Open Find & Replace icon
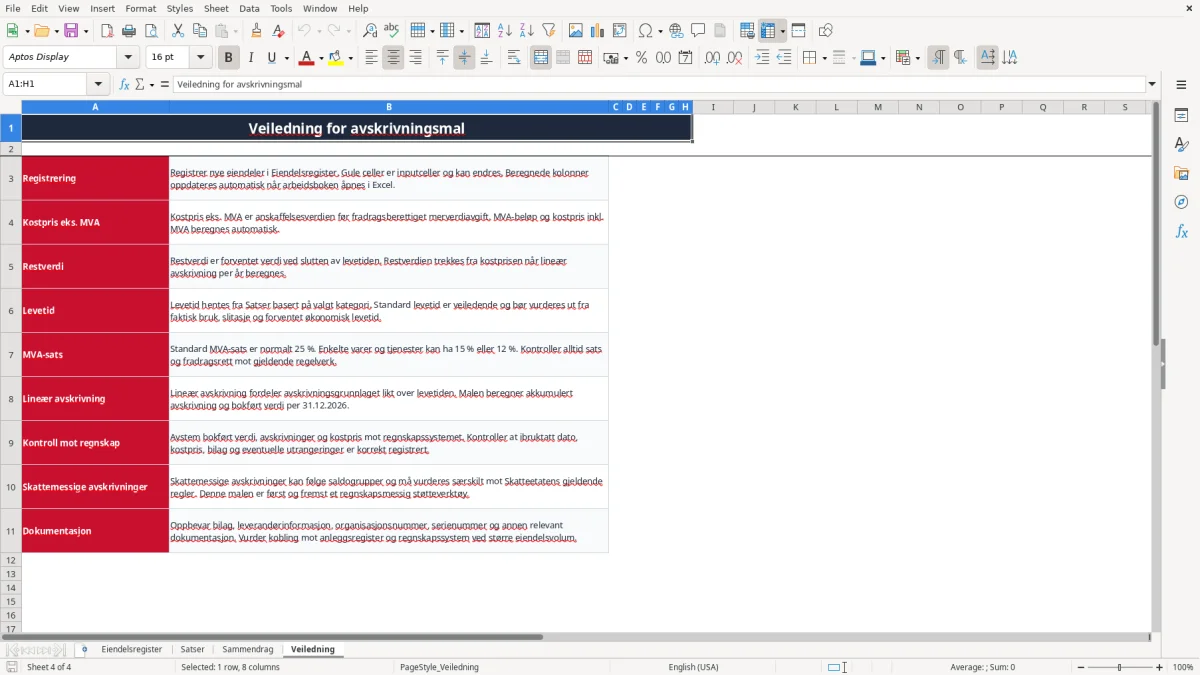 (x=370, y=31)
